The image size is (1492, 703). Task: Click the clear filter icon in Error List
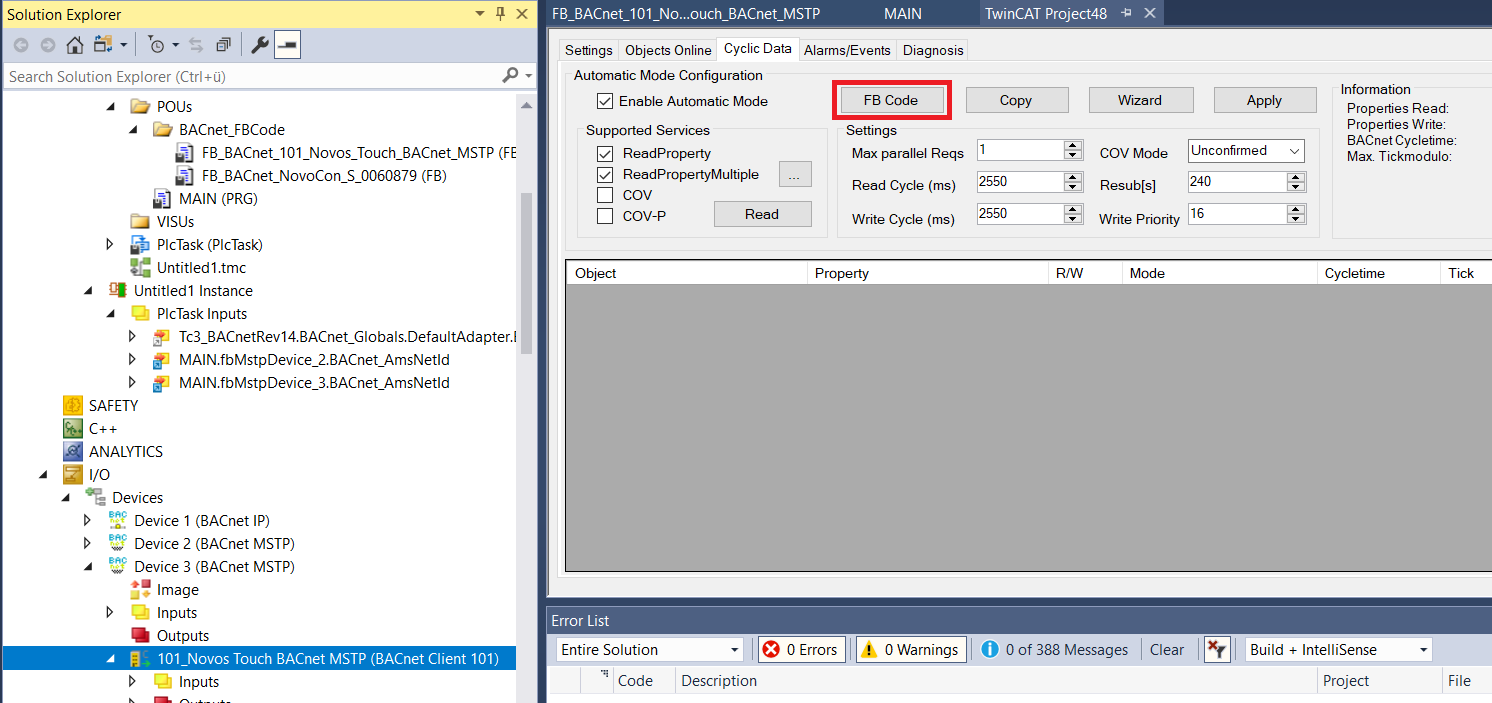[x=1216, y=649]
